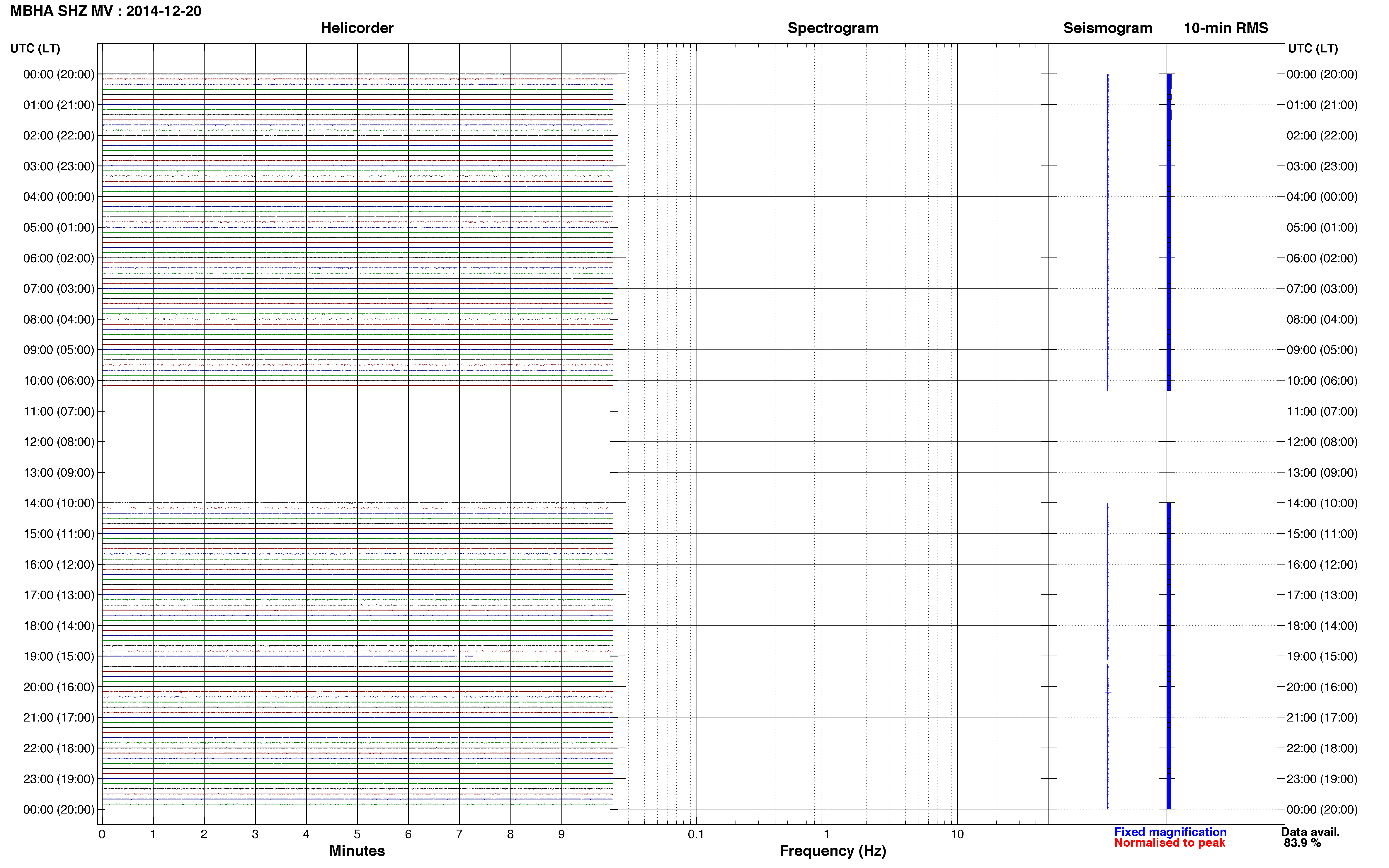Click 01:00 (21:00) beside the Helicorder
Viewport: 1389px width, 868px height.
click(x=59, y=105)
